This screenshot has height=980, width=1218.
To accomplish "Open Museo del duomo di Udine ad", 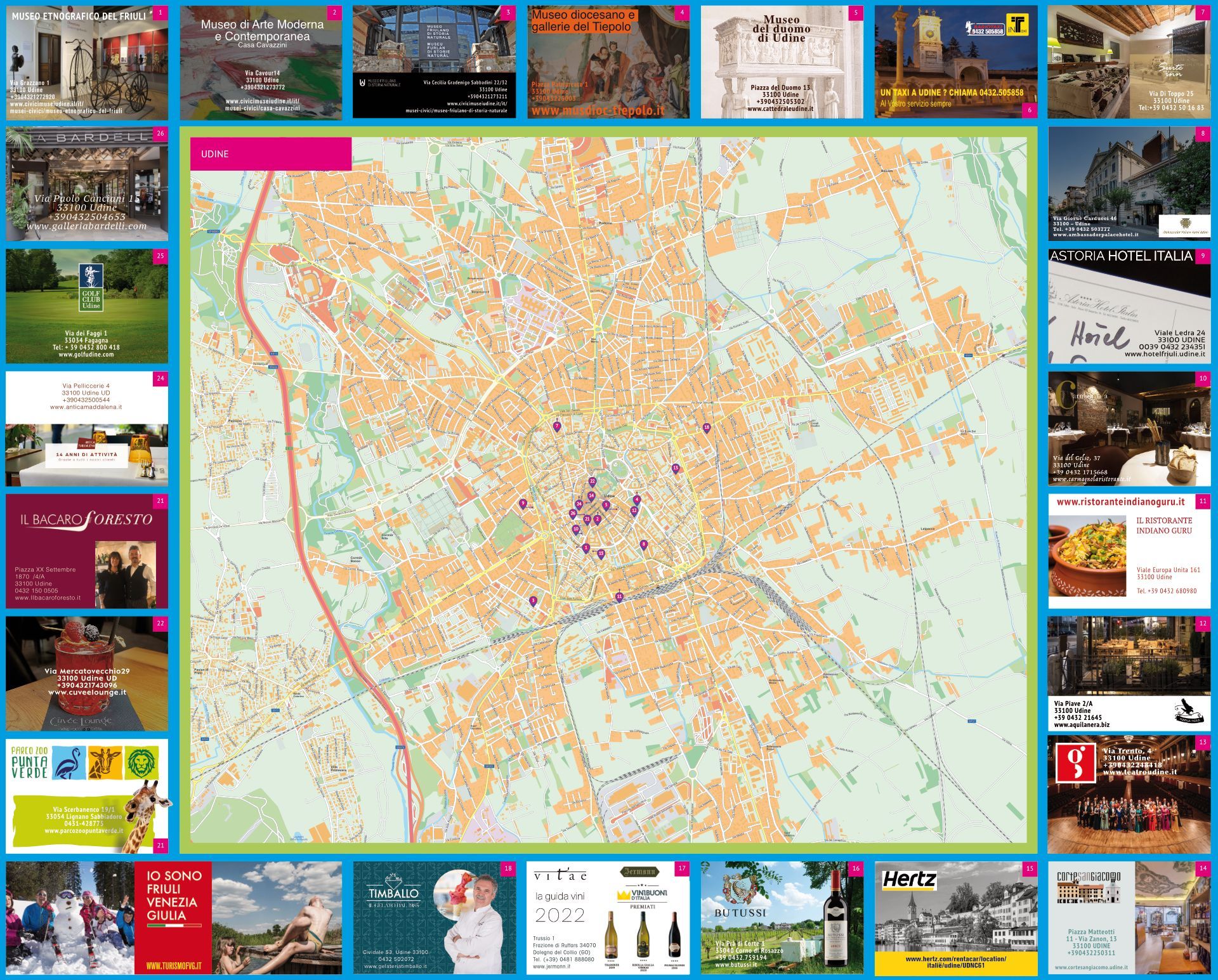I will (x=782, y=62).
